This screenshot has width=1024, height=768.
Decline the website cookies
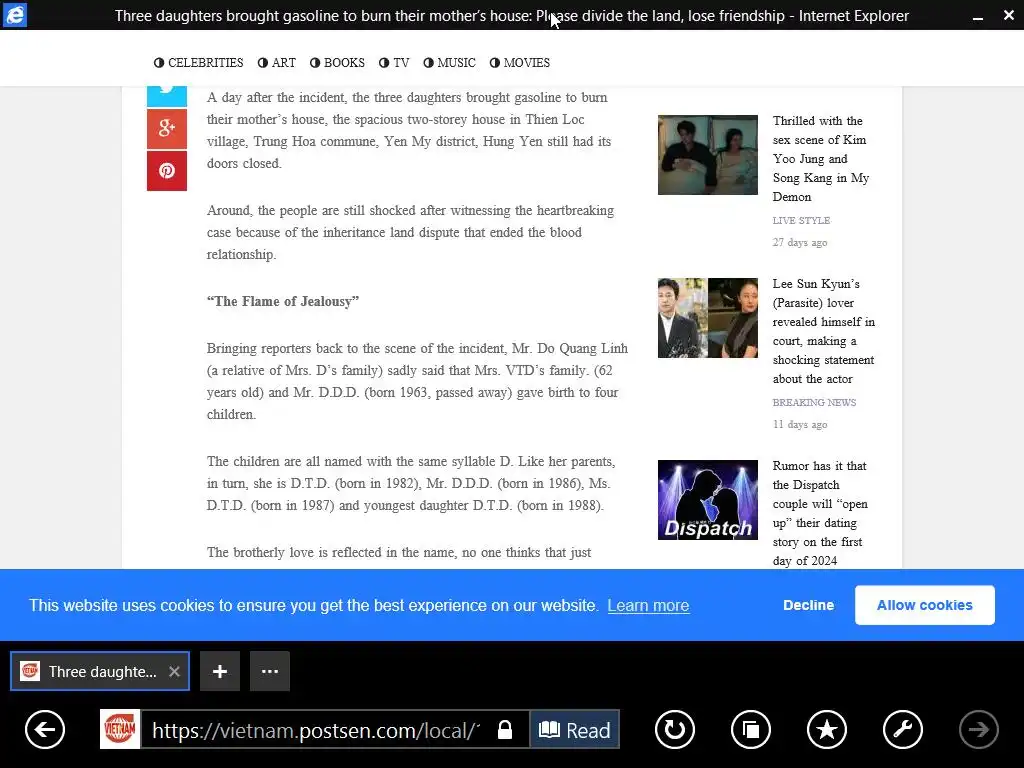click(x=808, y=605)
